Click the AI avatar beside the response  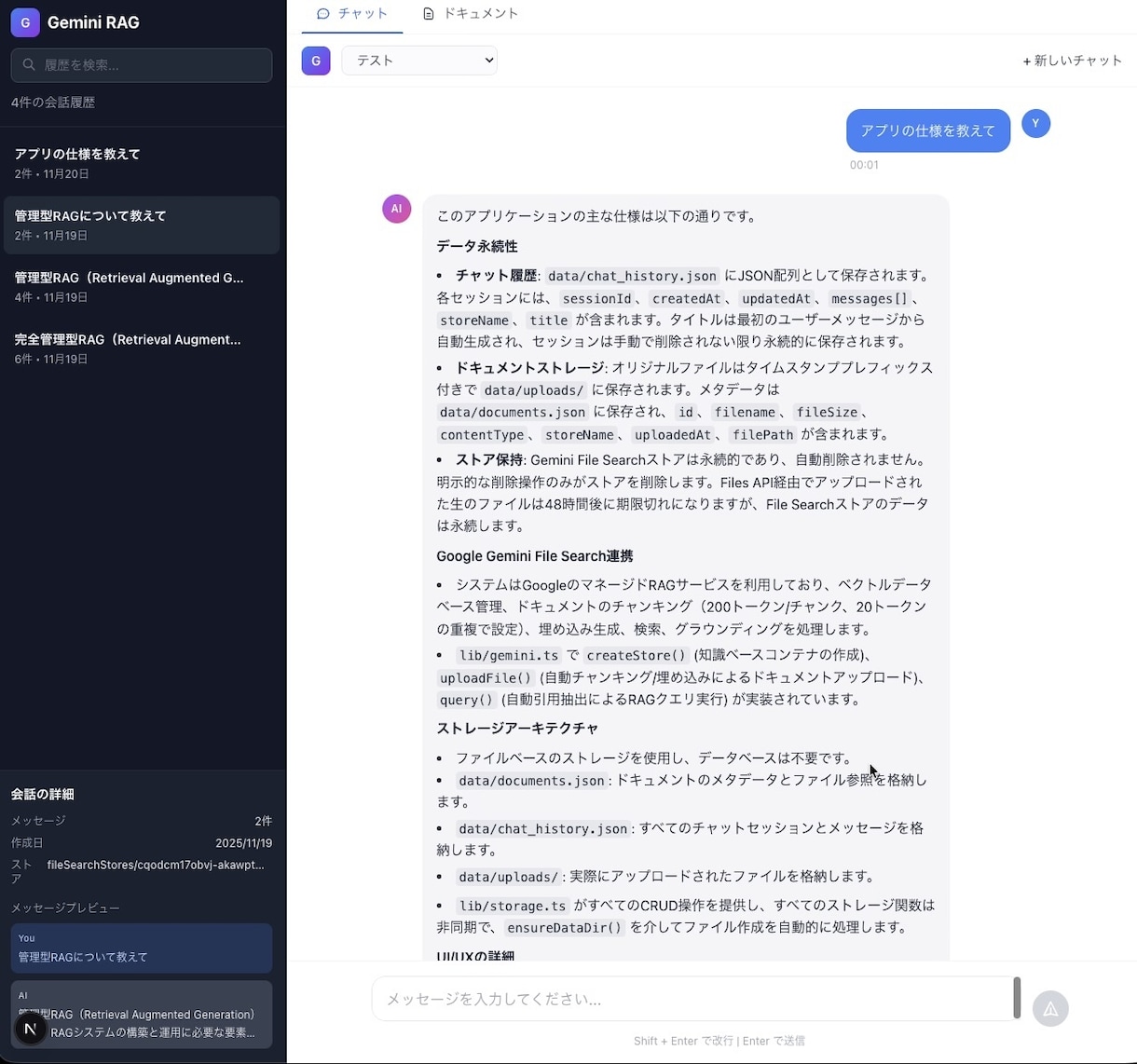(x=396, y=209)
